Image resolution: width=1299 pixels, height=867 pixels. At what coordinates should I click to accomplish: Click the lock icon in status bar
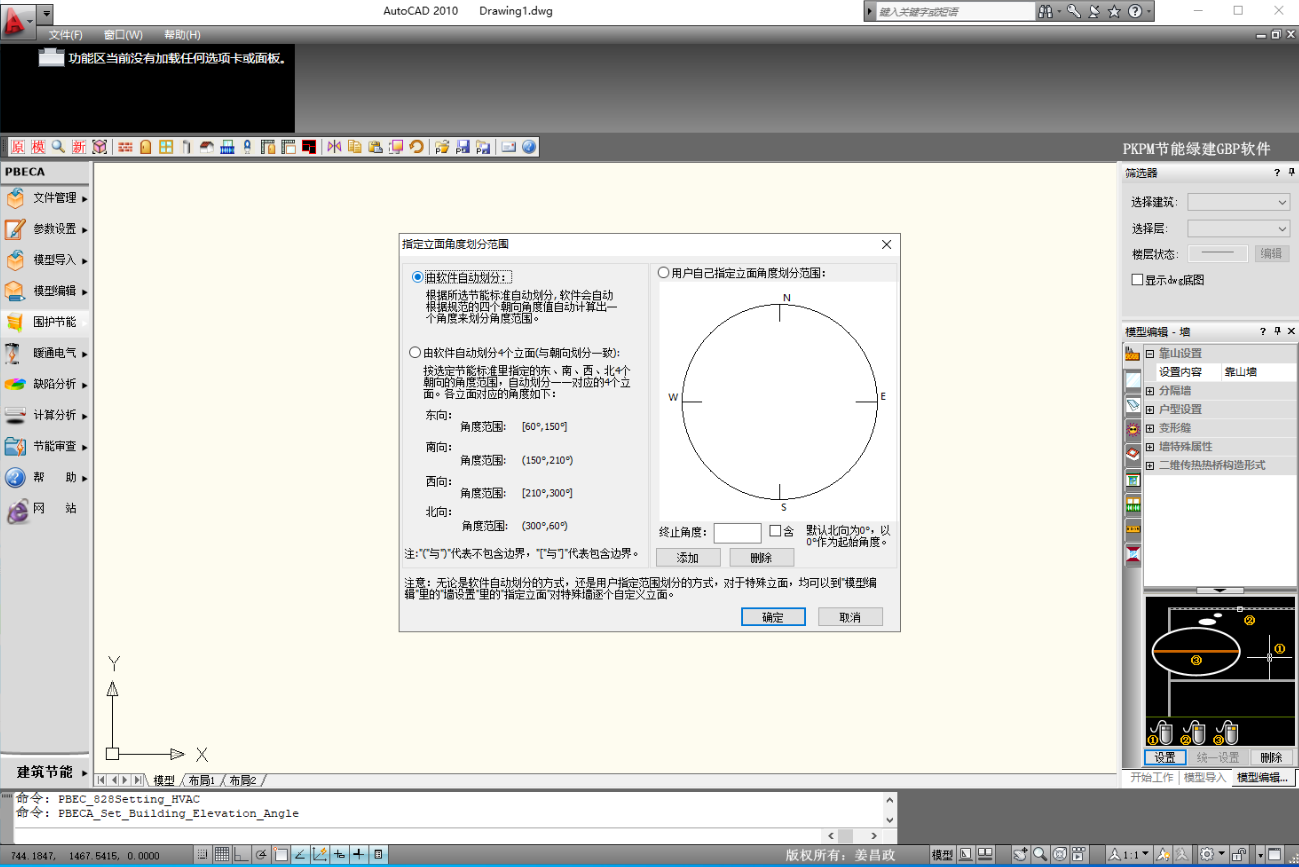tap(1238, 854)
